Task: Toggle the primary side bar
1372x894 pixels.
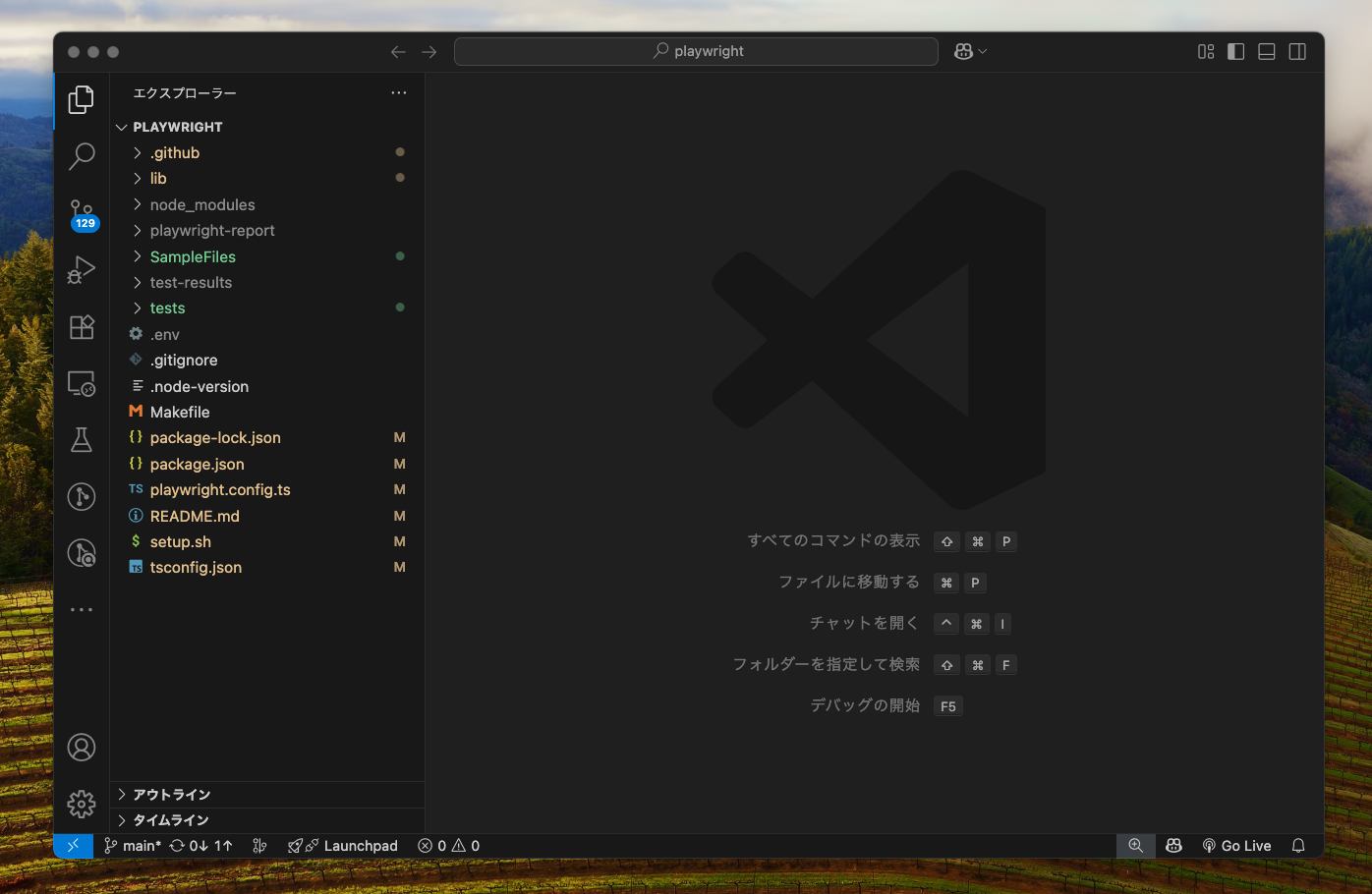Action: pyautogui.click(x=1236, y=52)
